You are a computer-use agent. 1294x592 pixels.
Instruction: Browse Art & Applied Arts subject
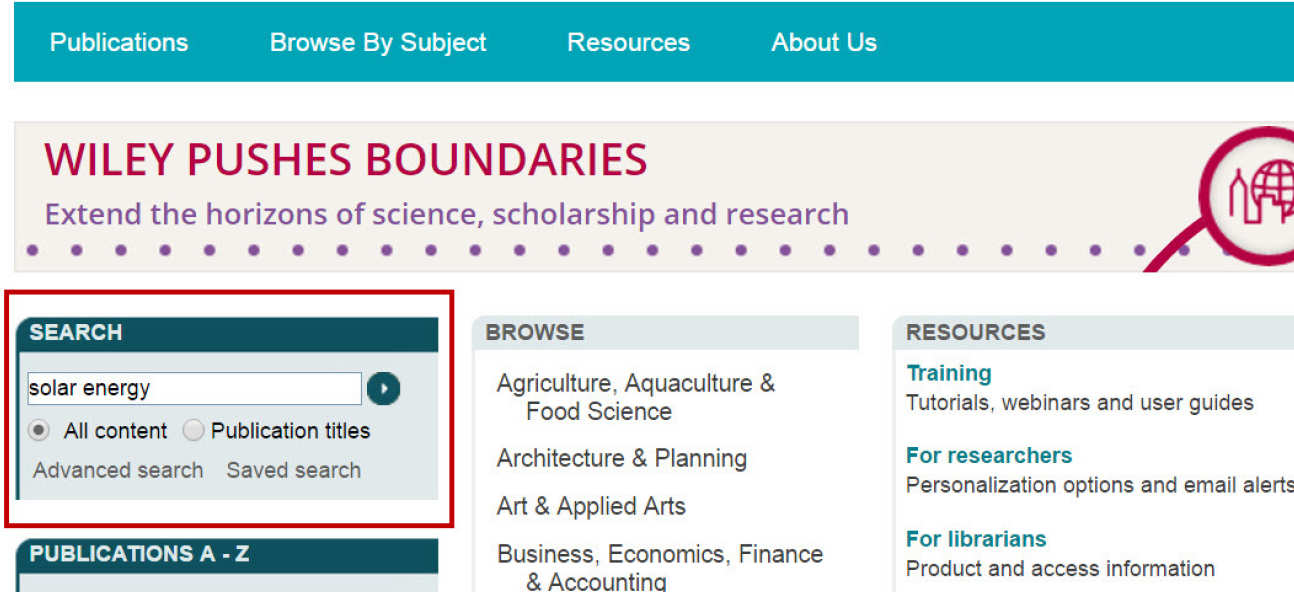(x=590, y=506)
